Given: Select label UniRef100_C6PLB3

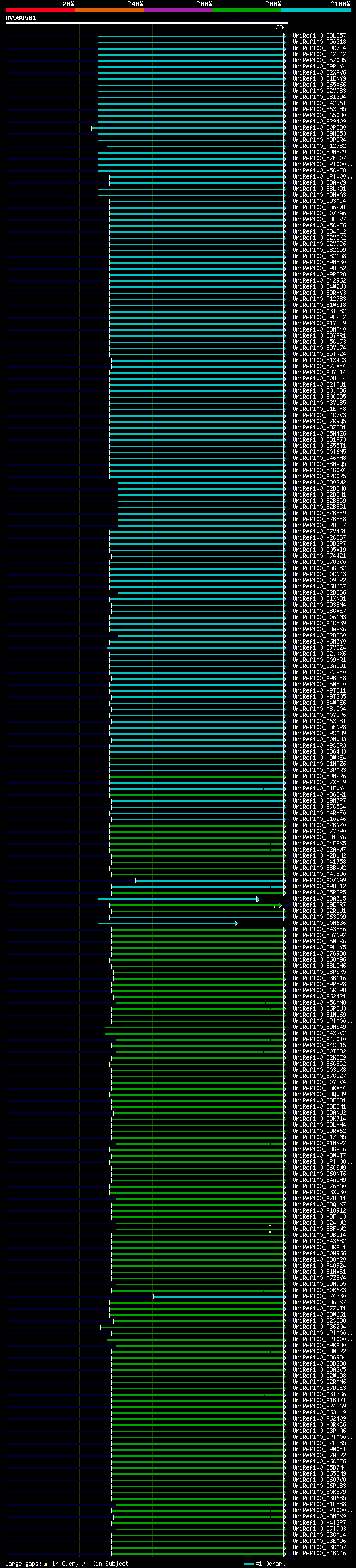Looking at the screenshot, I should coord(319,1486).
